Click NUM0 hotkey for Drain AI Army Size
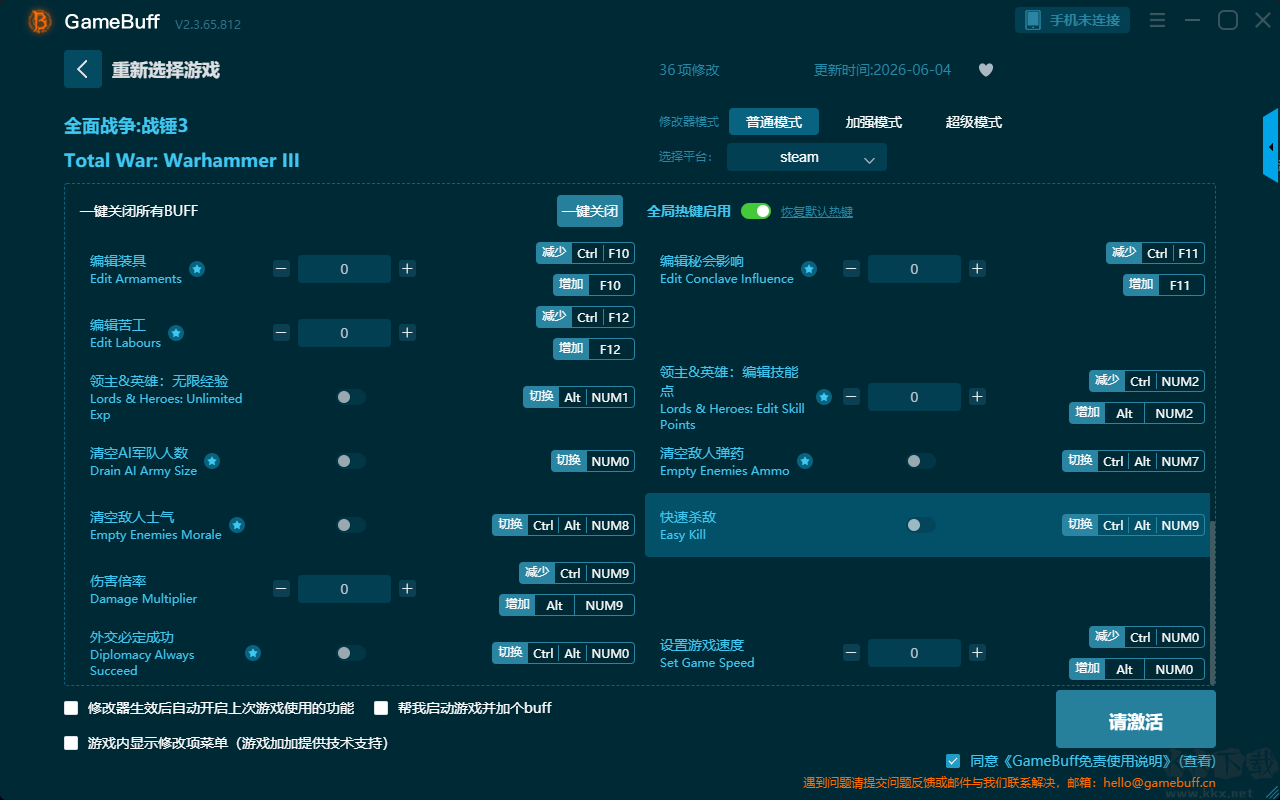Viewport: 1280px width, 800px height. (593, 461)
